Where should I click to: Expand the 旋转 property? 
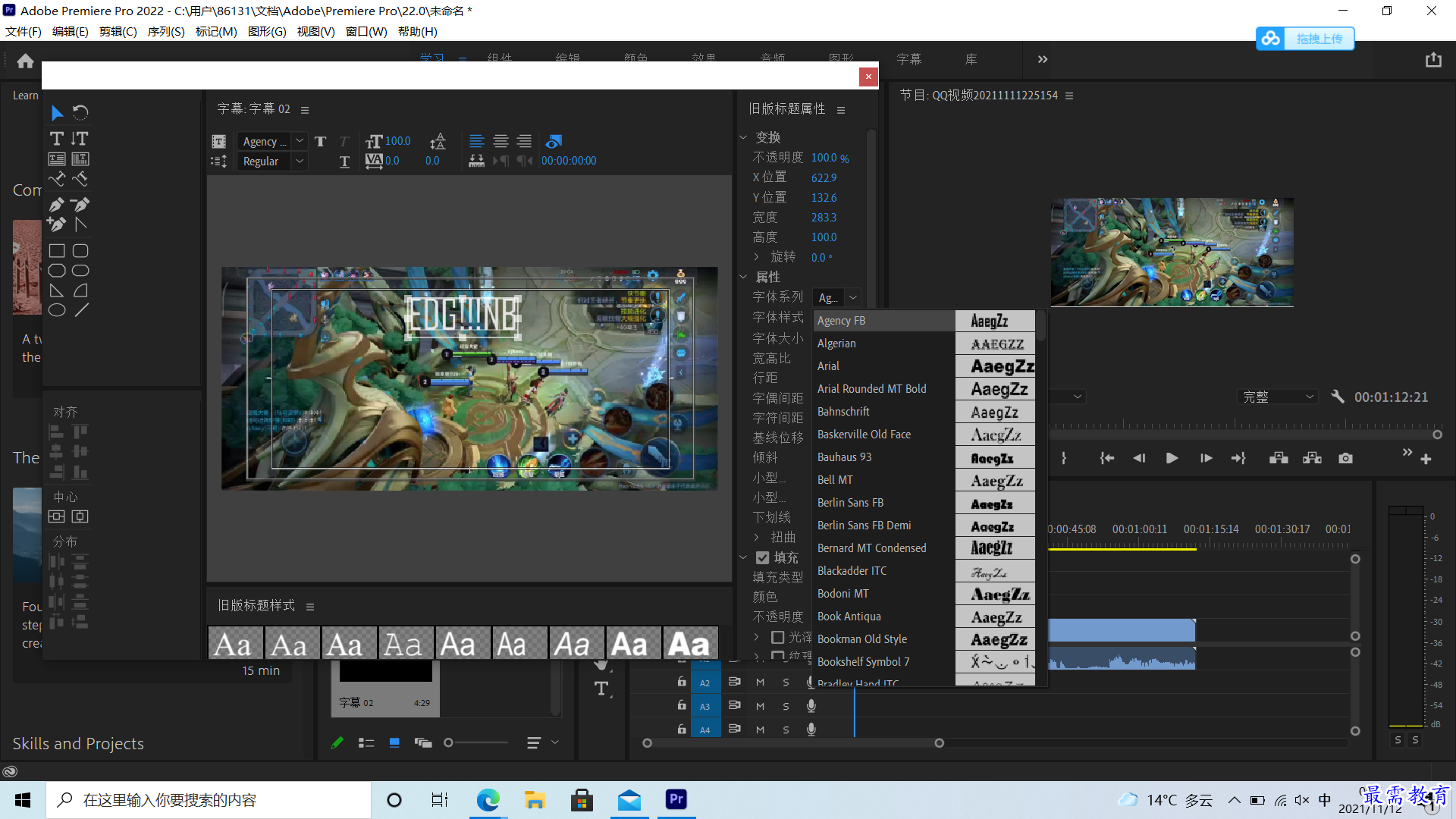pyautogui.click(x=756, y=257)
